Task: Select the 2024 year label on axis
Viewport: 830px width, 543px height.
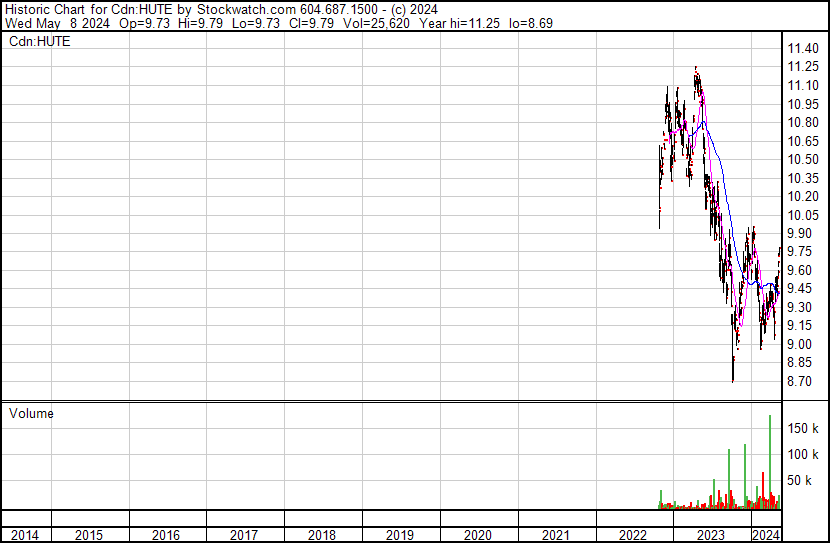Action: click(766, 535)
